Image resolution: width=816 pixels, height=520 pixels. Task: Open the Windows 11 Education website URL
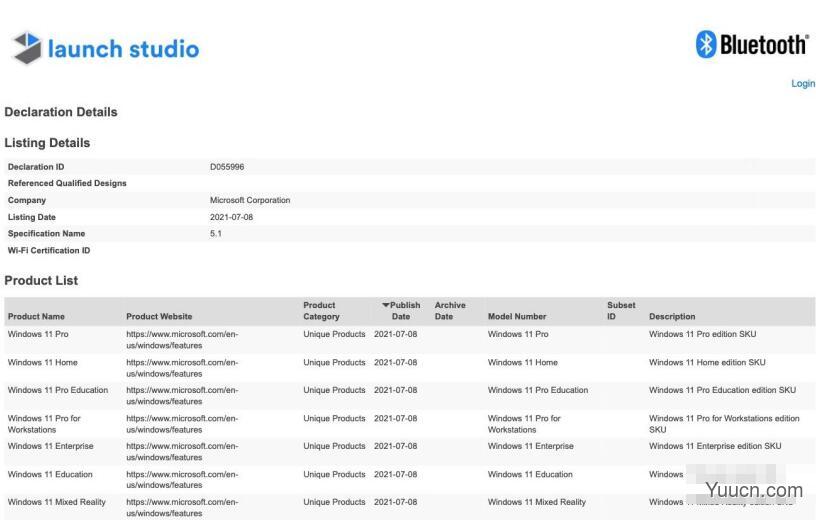tap(182, 479)
